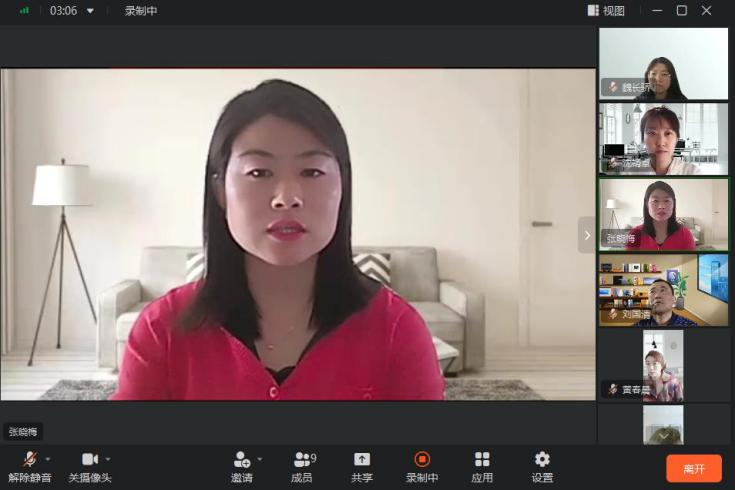Open the Apps (应用) panel
The width and height of the screenshot is (735, 490).
point(482,466)
